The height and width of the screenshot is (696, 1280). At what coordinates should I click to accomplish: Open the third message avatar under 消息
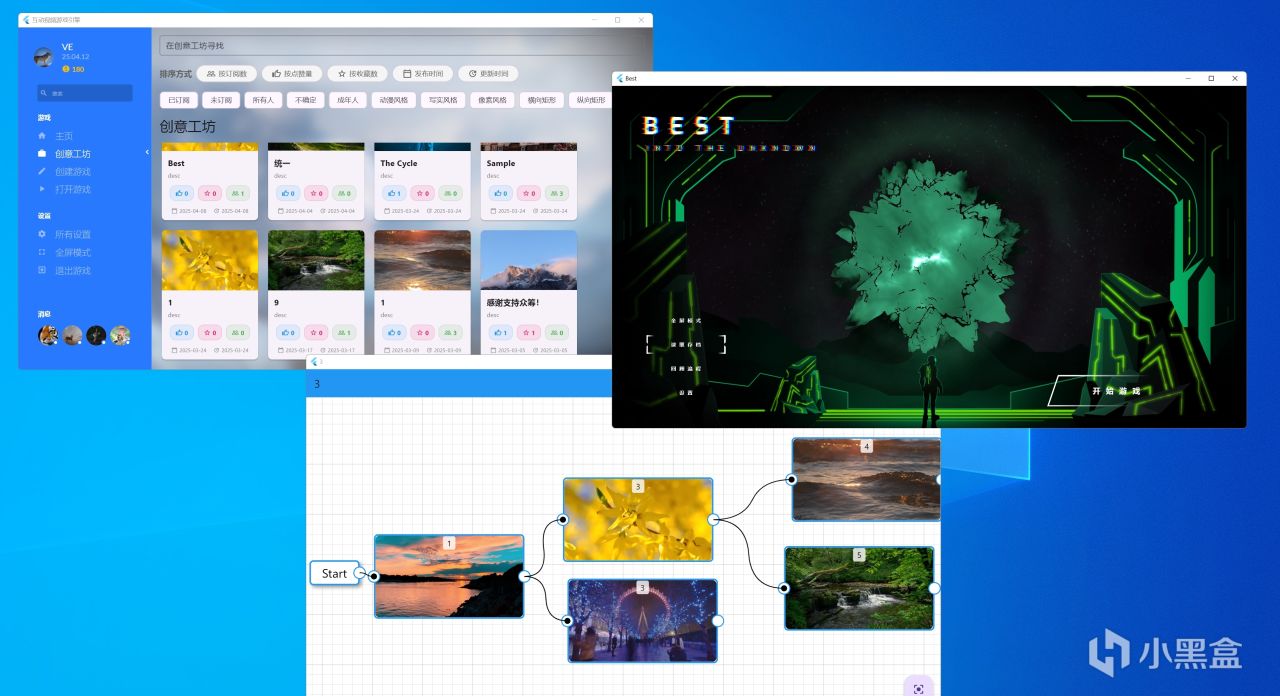[x=96, y=335]
